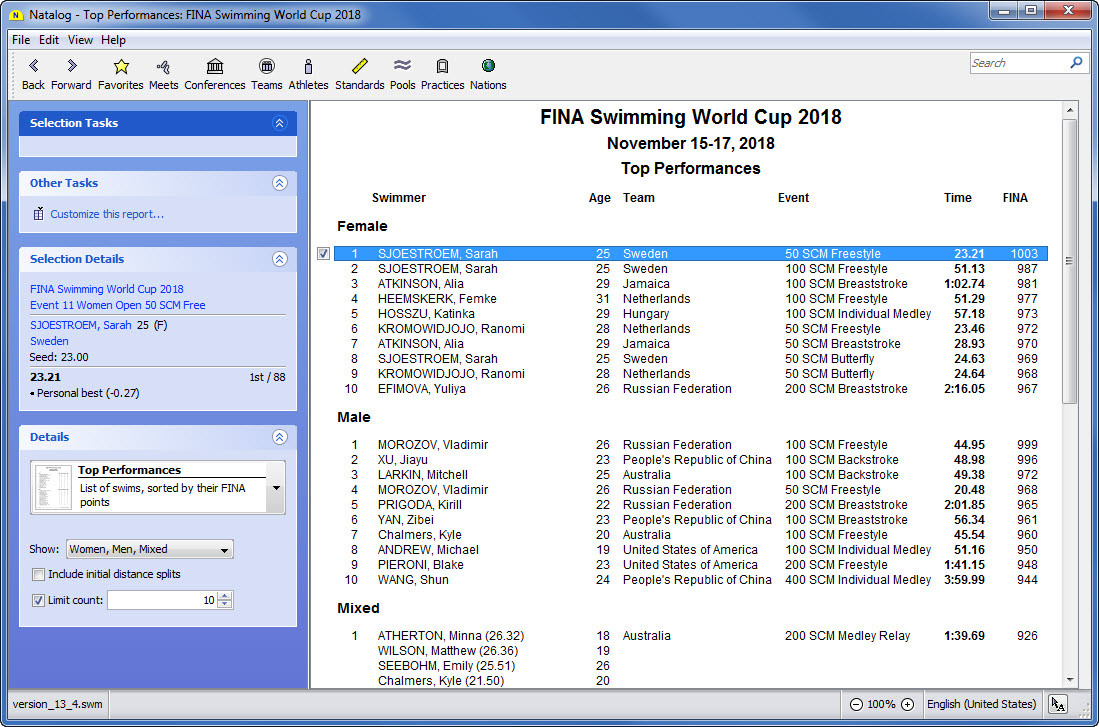This screenshot has width=1099, height=727.
Task: Open the Standards ruler icon
Action: tap(359, 67)
